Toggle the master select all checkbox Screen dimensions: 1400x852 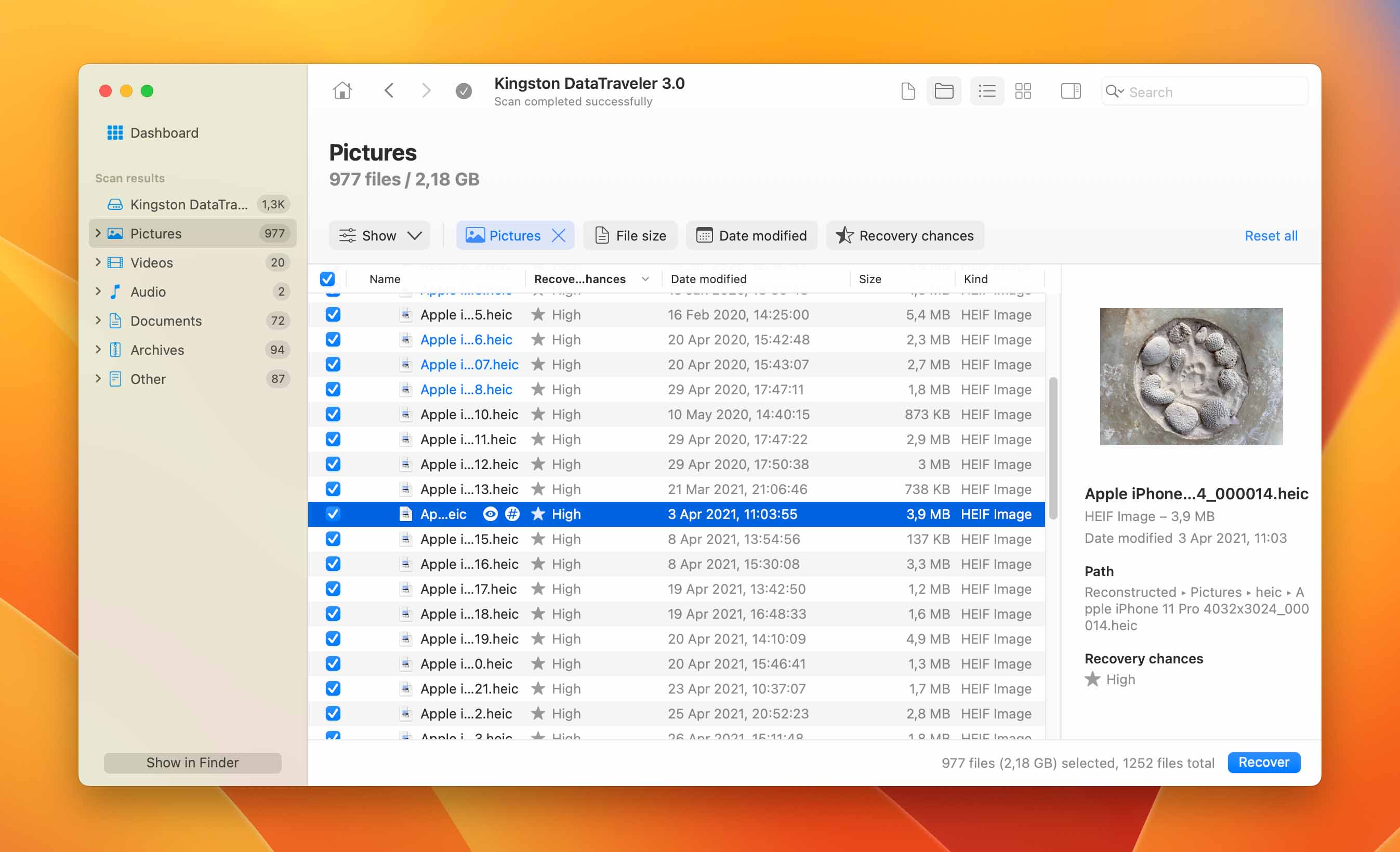click(326, 278)
